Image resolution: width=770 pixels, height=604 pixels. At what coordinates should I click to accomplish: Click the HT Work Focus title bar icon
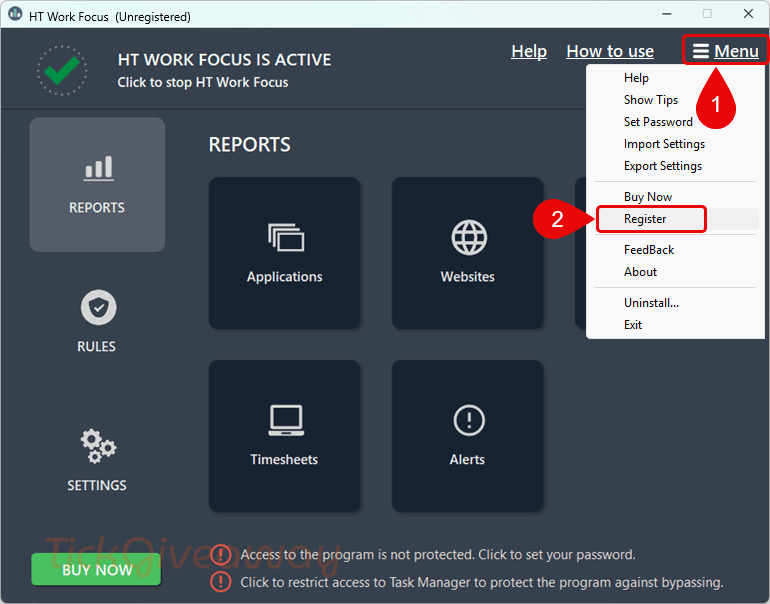15,14
